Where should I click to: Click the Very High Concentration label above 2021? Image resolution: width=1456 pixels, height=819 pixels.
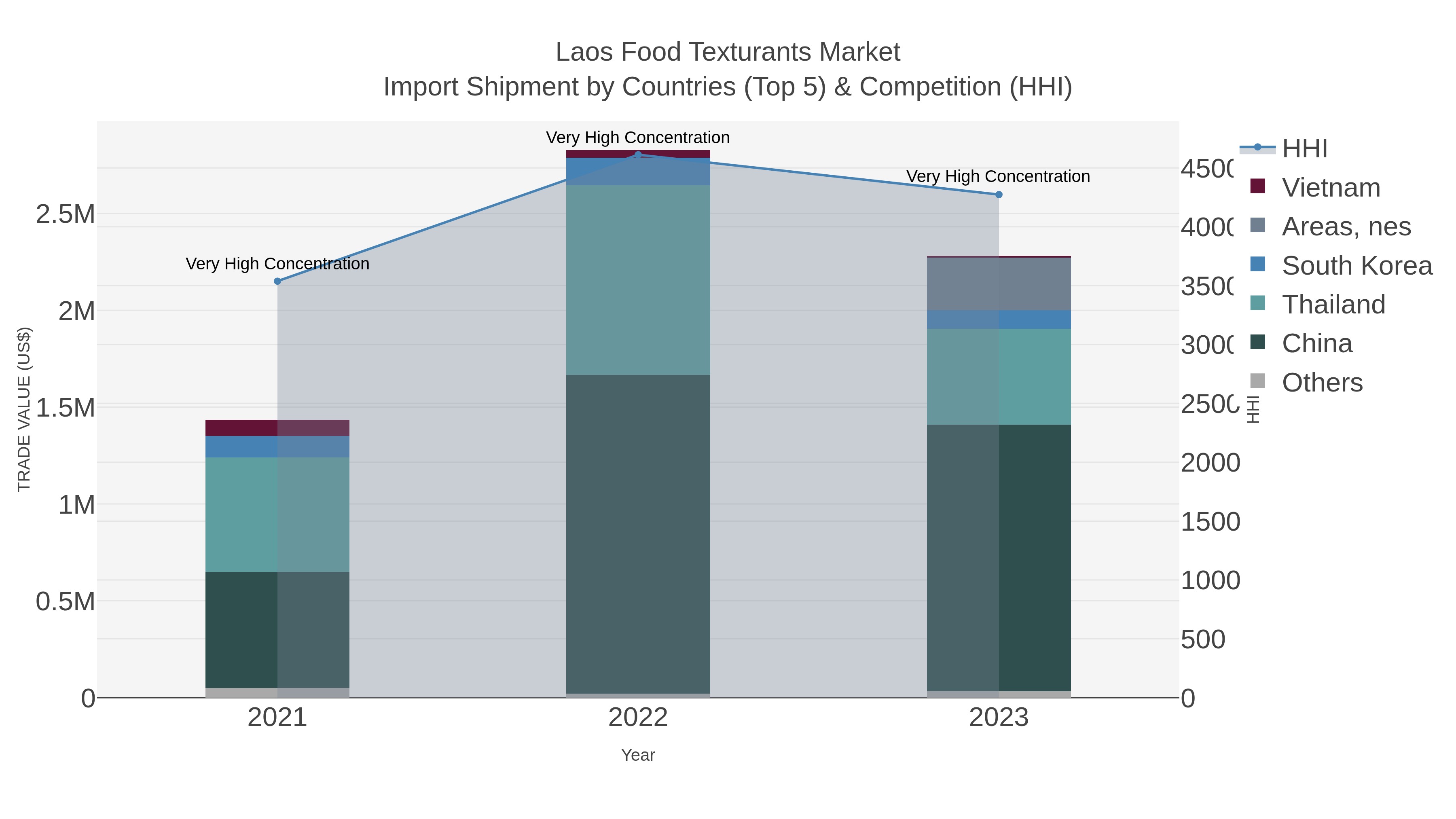[277, 264]
